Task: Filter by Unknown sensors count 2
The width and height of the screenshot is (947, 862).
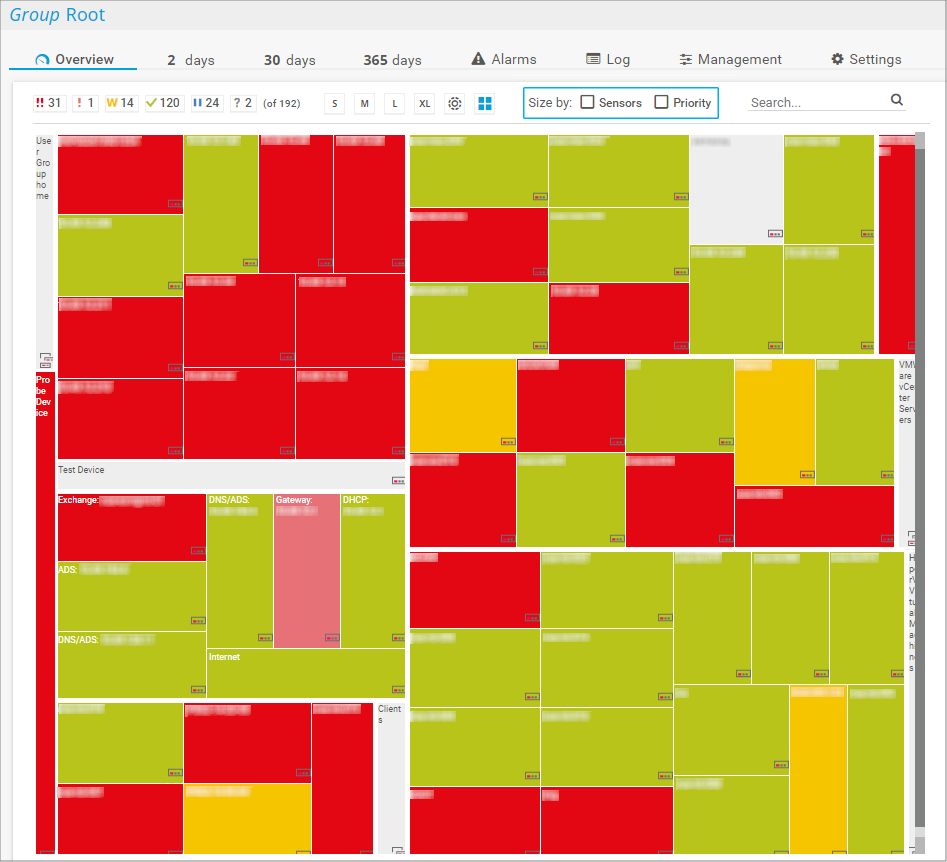Action: (x=242, y=103)
